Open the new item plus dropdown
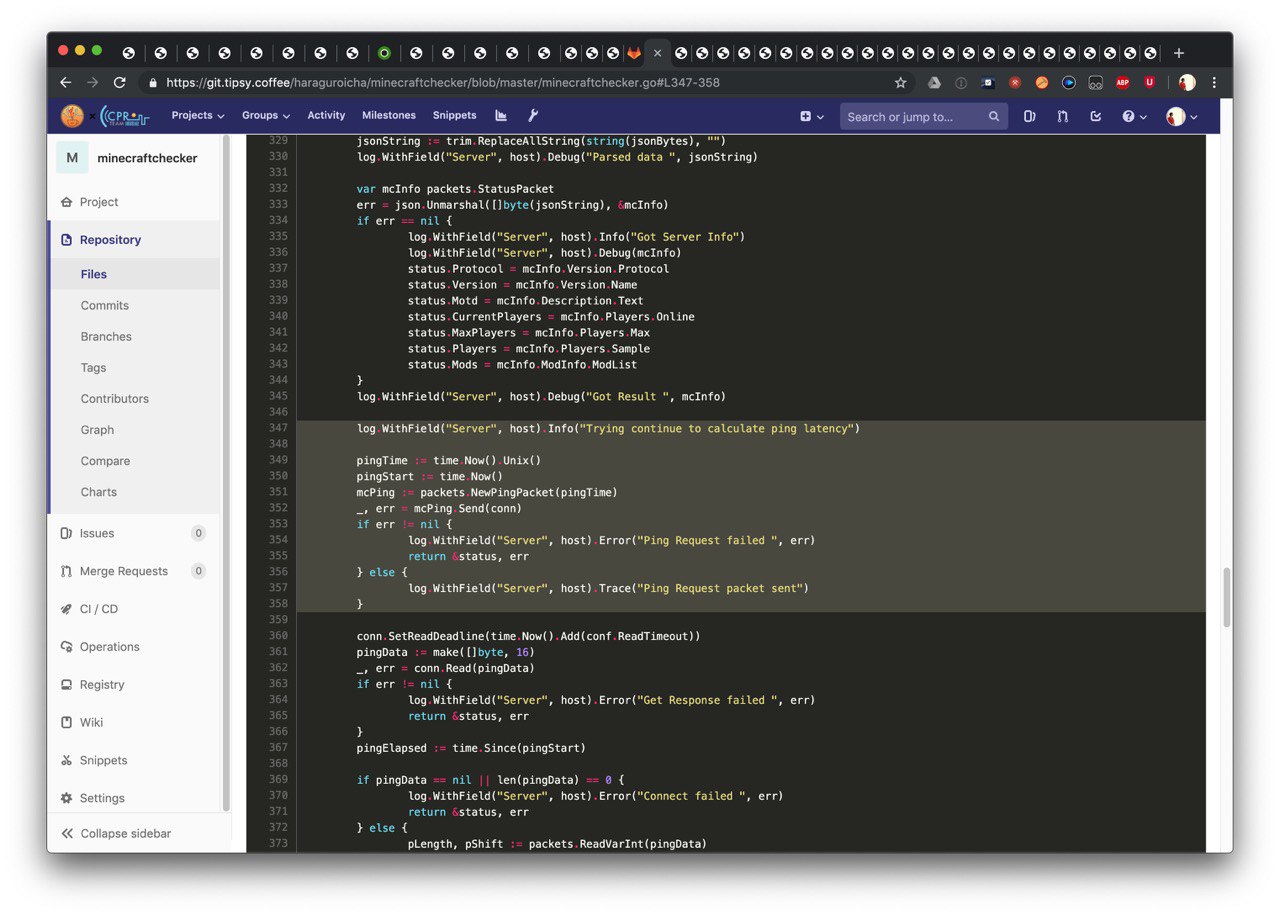1280x915 pixels. [812, 117]
